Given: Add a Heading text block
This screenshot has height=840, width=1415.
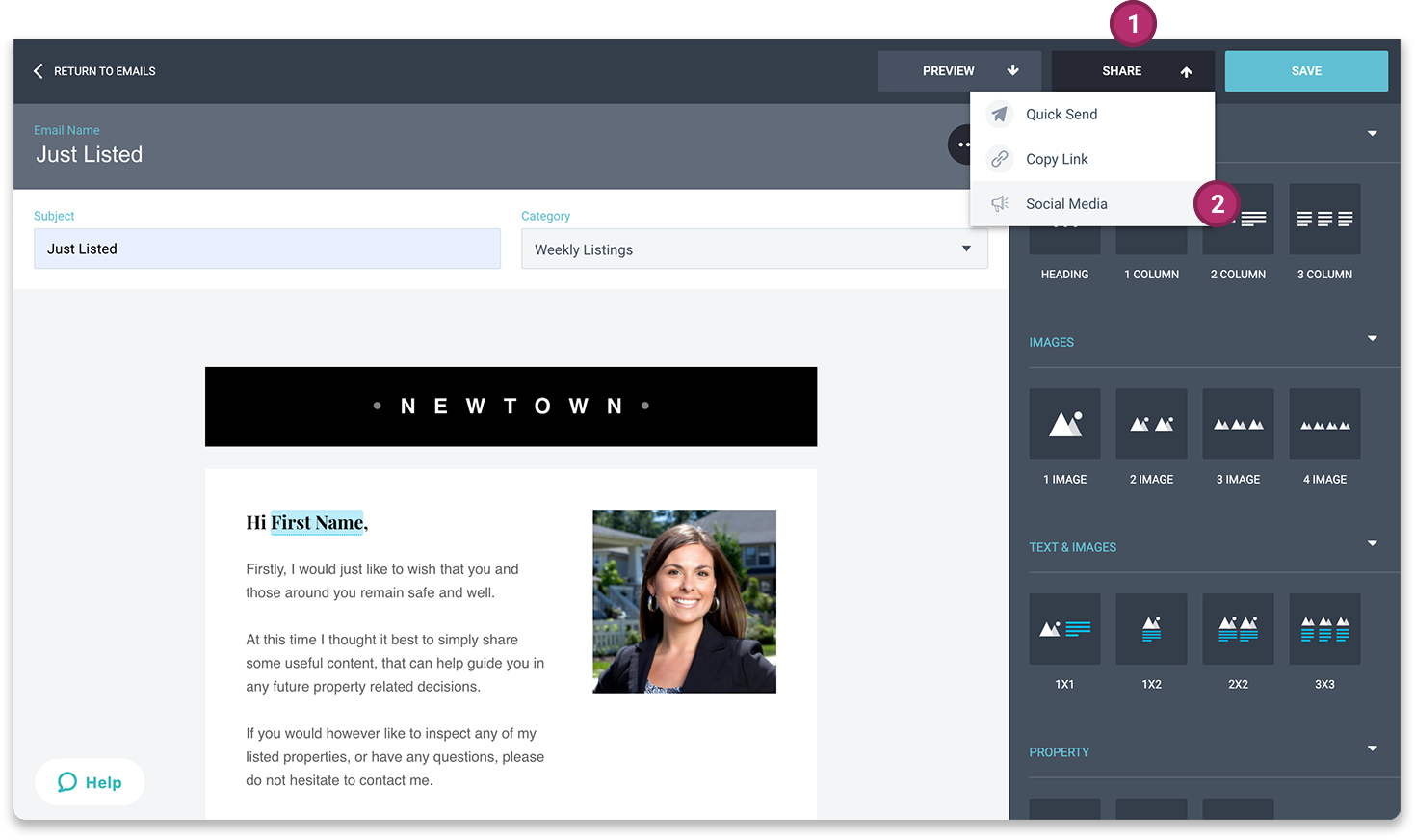Looking at the screenshot, I should pyautogui.click(x=1064, y=241).
